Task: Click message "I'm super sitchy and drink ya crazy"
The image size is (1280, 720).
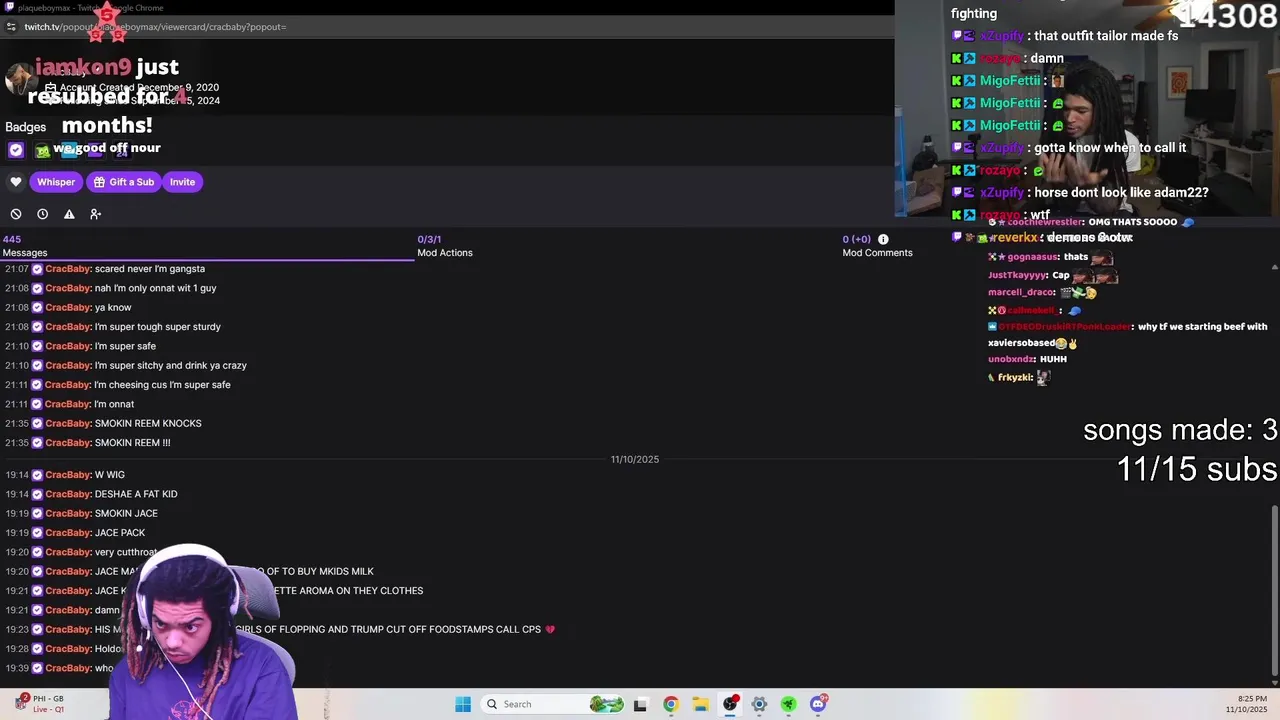Action: tap(171, 366)
